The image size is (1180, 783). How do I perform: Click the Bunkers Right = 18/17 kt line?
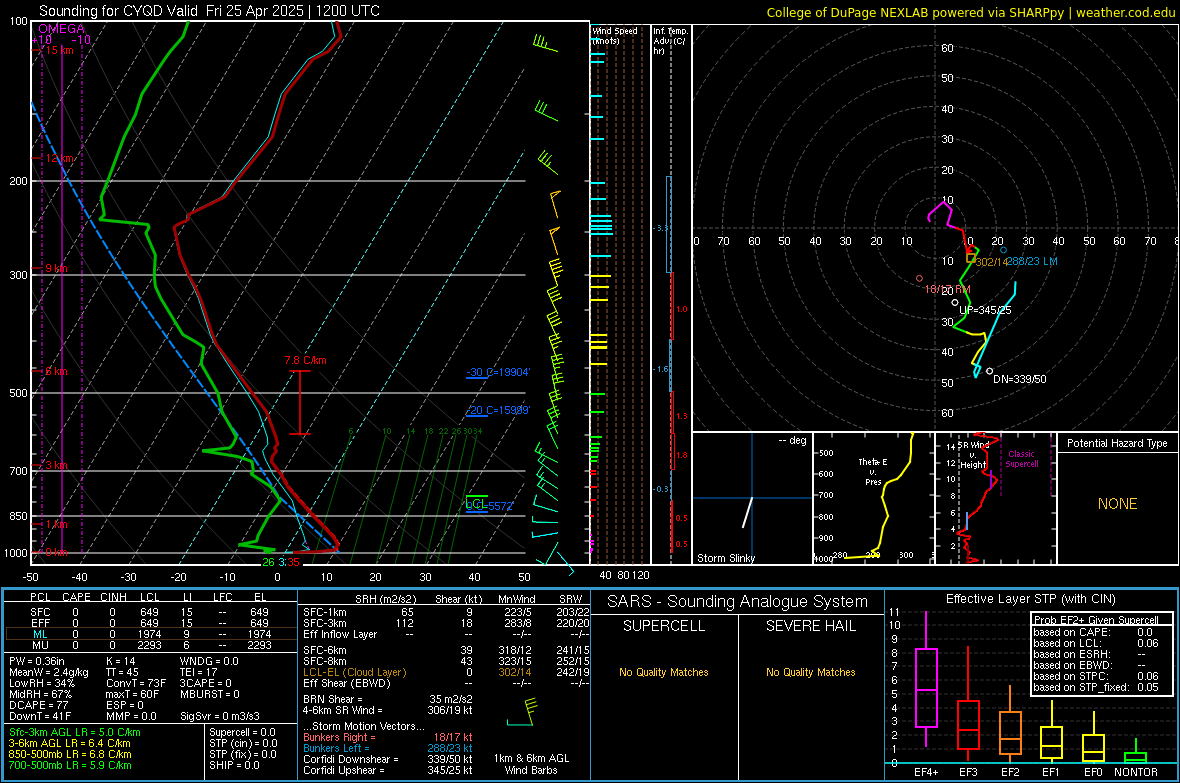388,737
